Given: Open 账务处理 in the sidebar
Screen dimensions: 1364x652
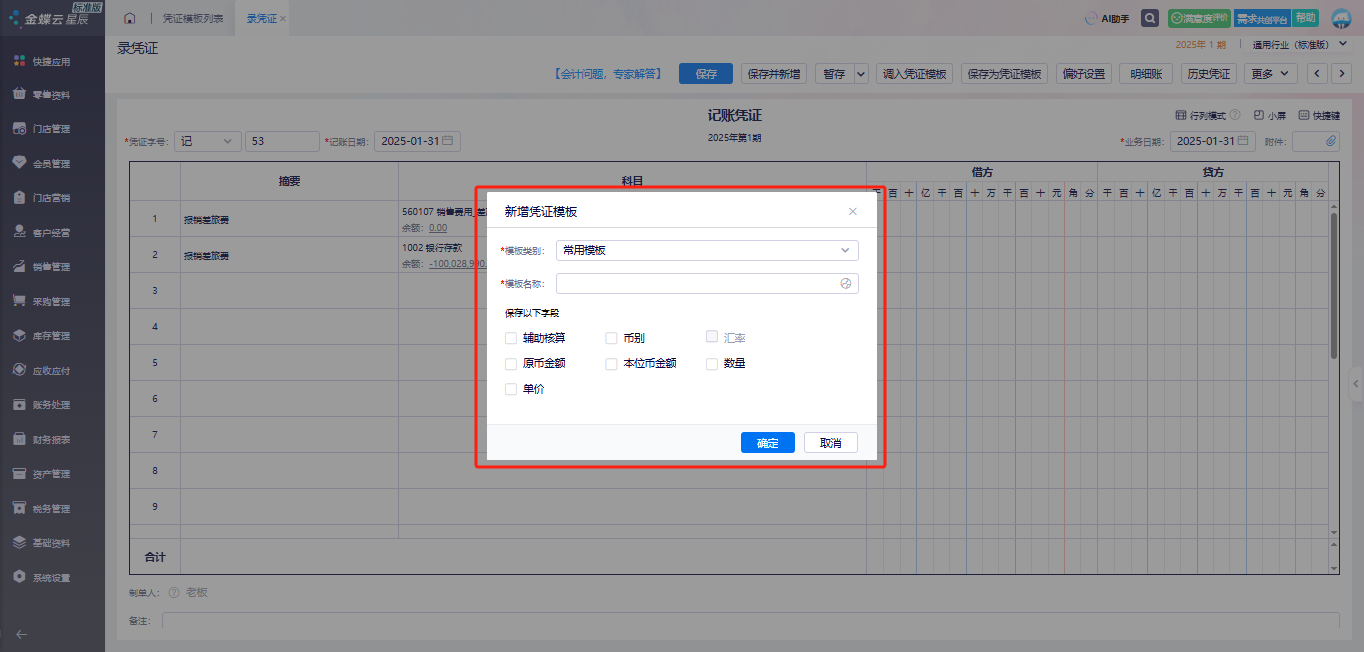Looking at the screenshot, I should (51, 405).
